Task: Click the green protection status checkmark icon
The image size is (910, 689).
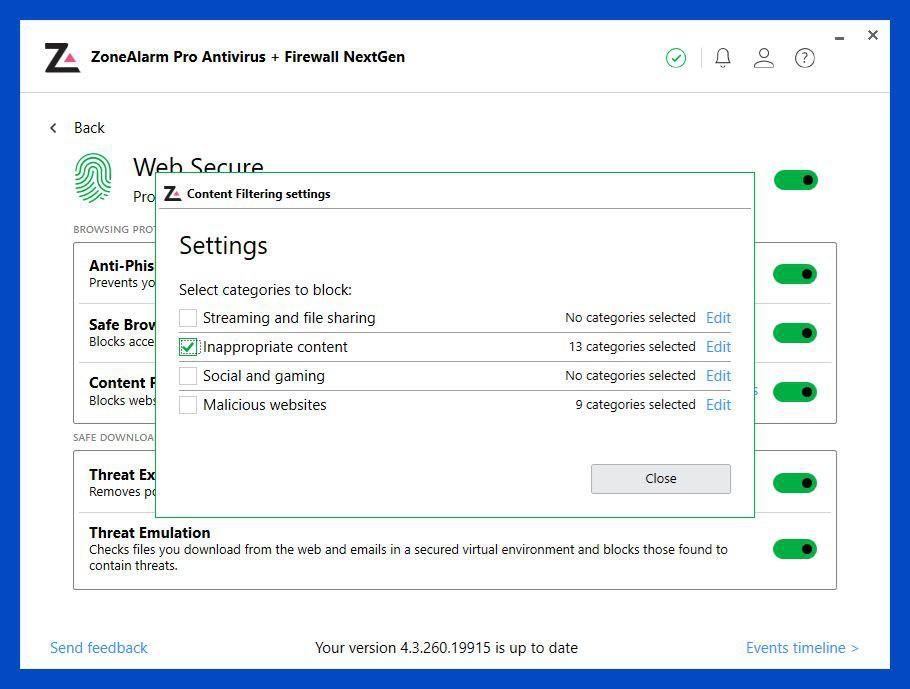Action: pos(676,58)
